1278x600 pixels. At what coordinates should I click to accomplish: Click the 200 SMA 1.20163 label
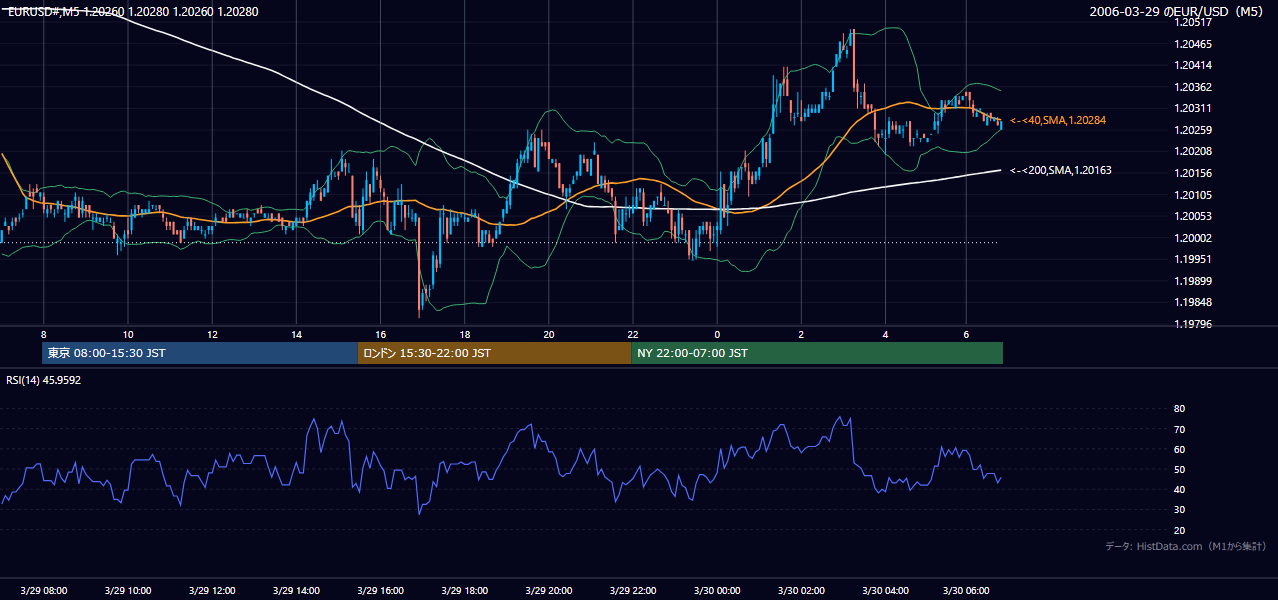[x=1061, y=170]
